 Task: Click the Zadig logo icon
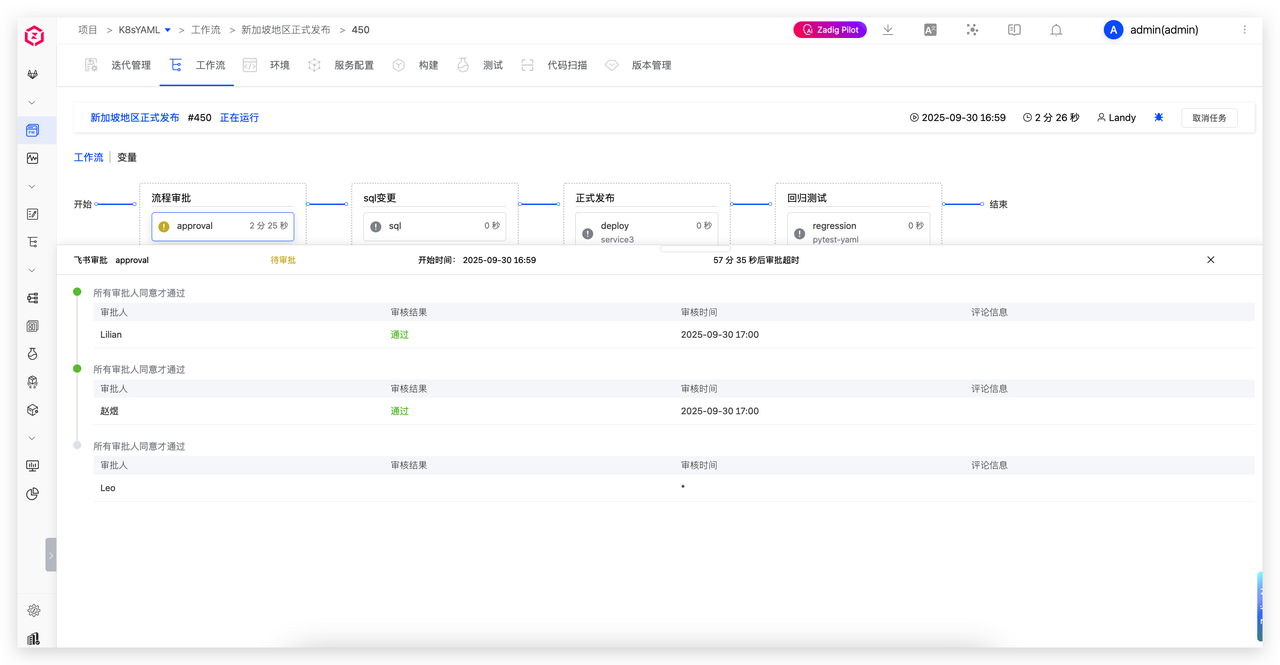34,37
